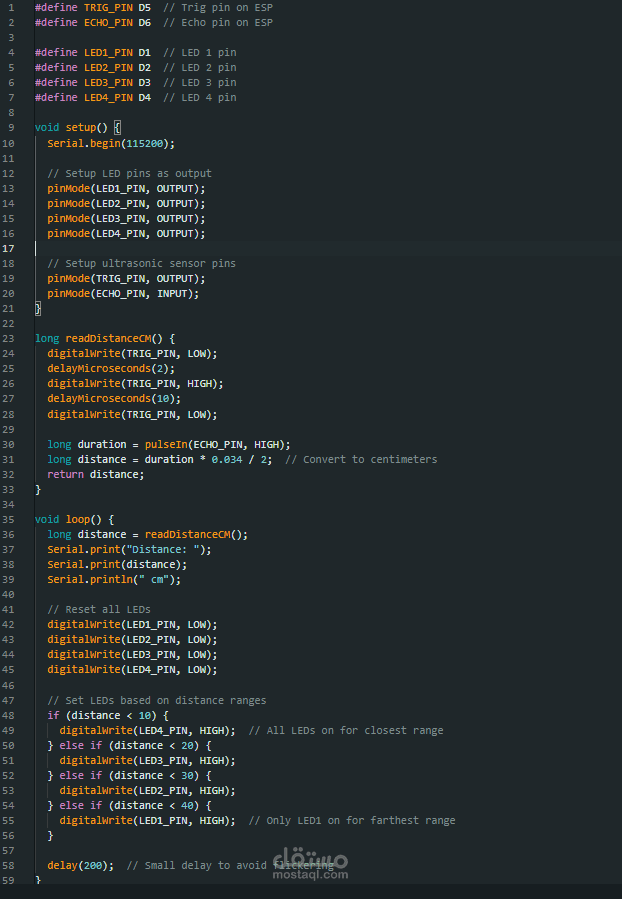The image size is (622, 899).
Task: Click the pulseIn(ECHO_PIN, HIGH) call
Action: coord(214,444)
